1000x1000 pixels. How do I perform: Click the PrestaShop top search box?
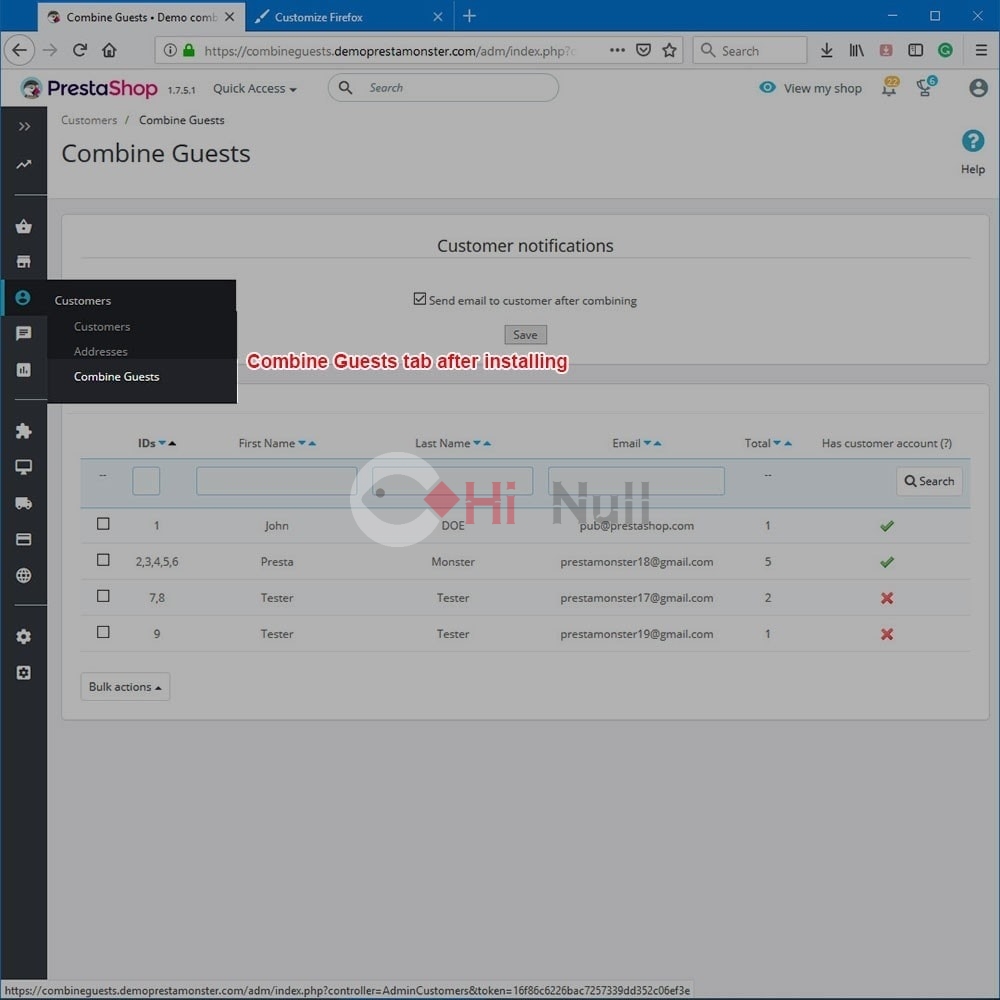pyautogui.click(x=443, y=87)
